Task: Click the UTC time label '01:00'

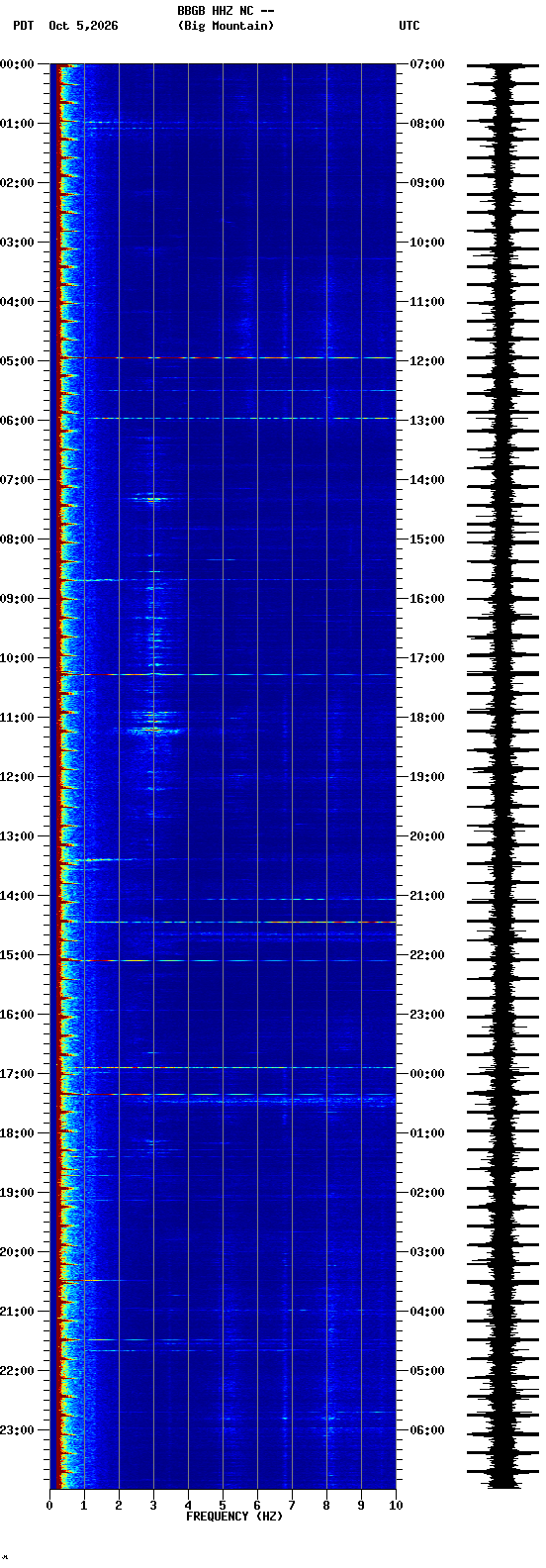Action: [x=427, y=1133]
